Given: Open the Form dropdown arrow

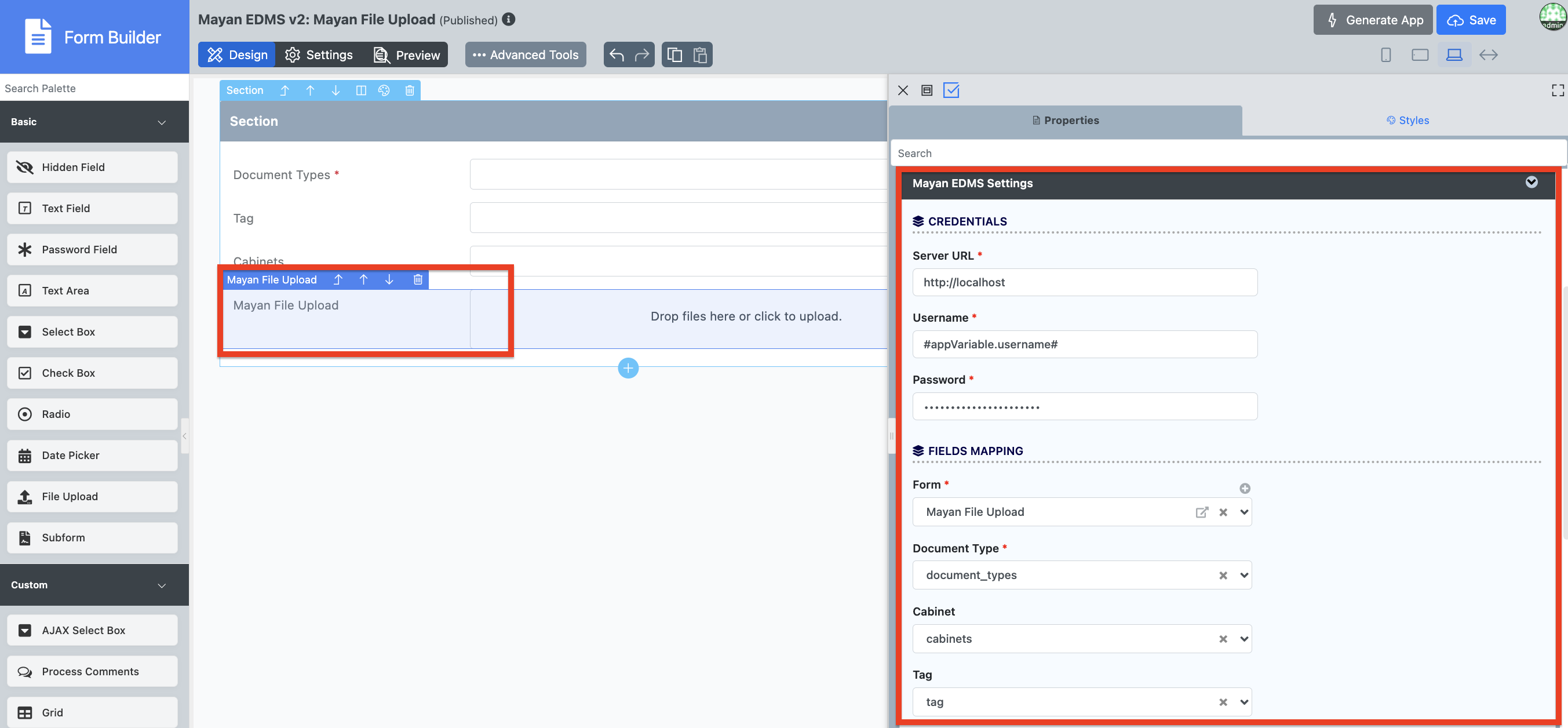Looking at the screenshot, I should [1244, 512].
